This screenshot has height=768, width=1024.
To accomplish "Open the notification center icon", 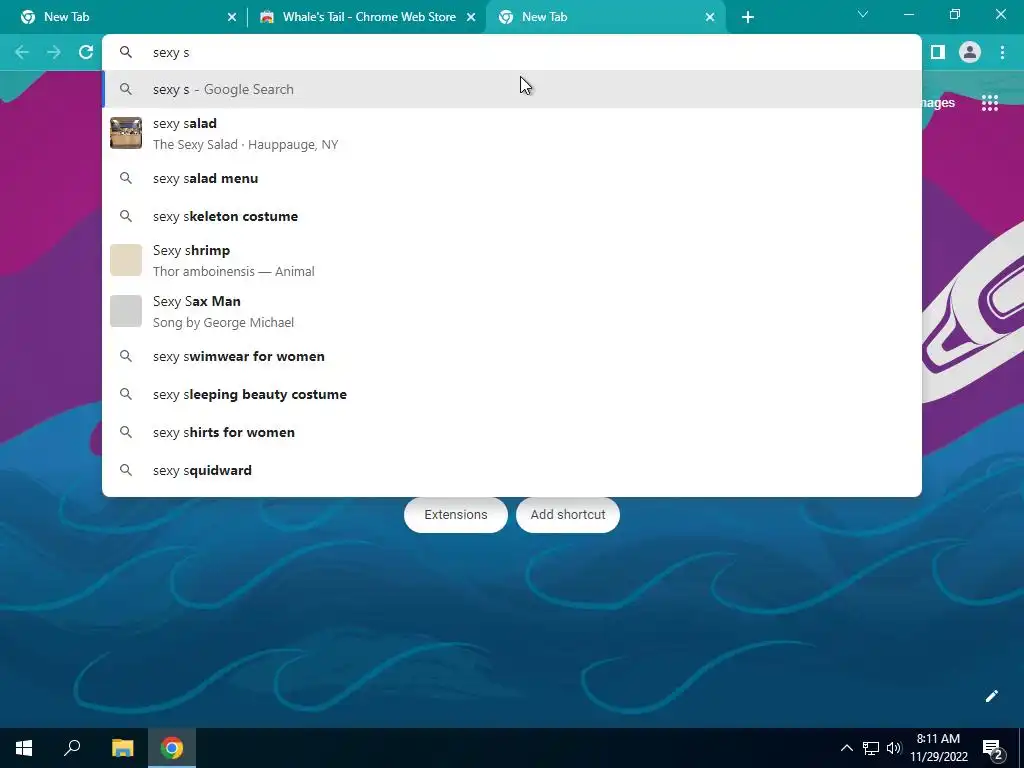I will [x=993, y=748].
